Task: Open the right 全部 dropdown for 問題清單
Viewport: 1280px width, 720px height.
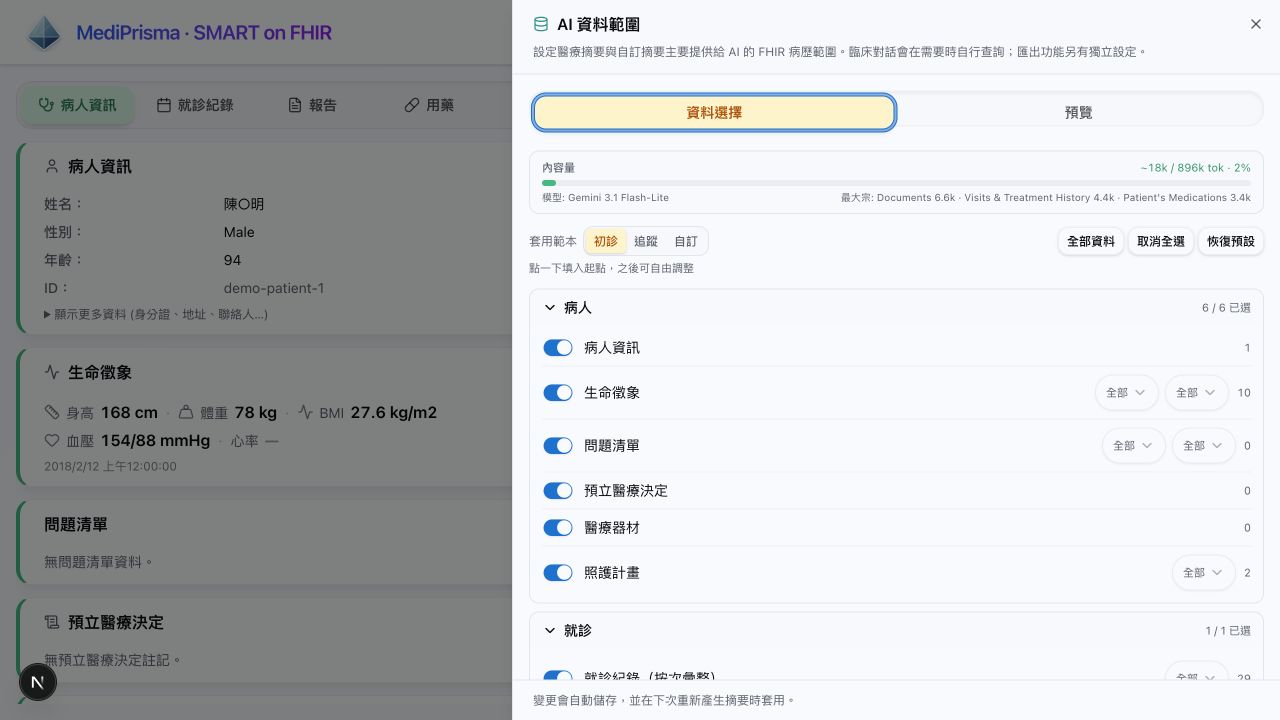Action: pos(1204,446)
